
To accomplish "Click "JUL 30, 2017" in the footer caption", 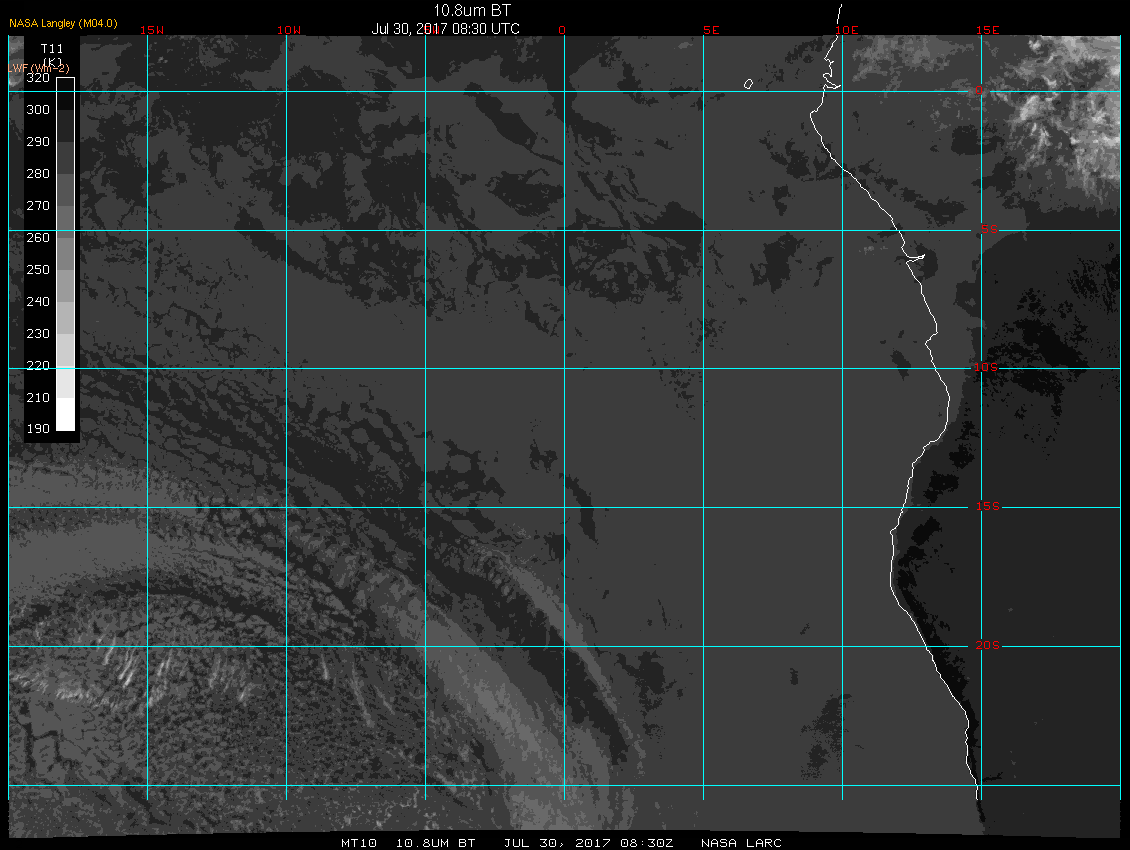I will click(x=558, y=843).
